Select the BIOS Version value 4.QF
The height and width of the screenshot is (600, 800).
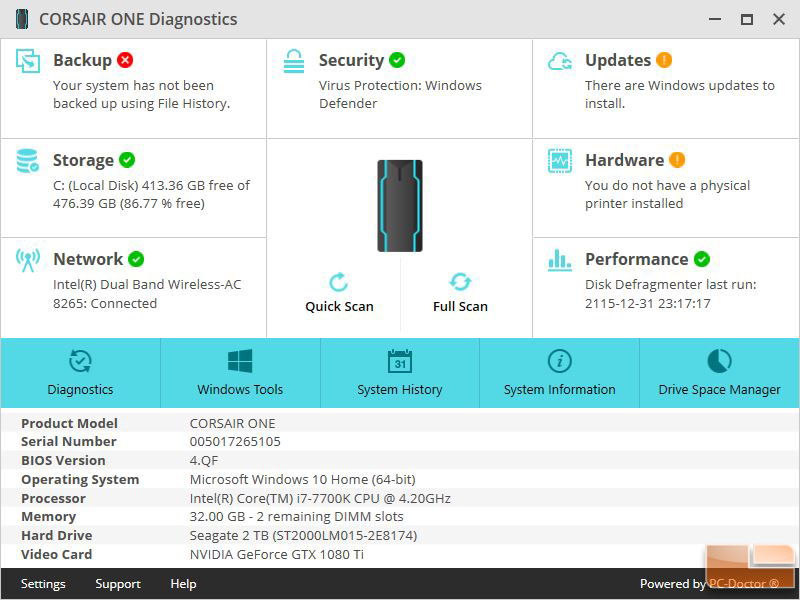204,461
